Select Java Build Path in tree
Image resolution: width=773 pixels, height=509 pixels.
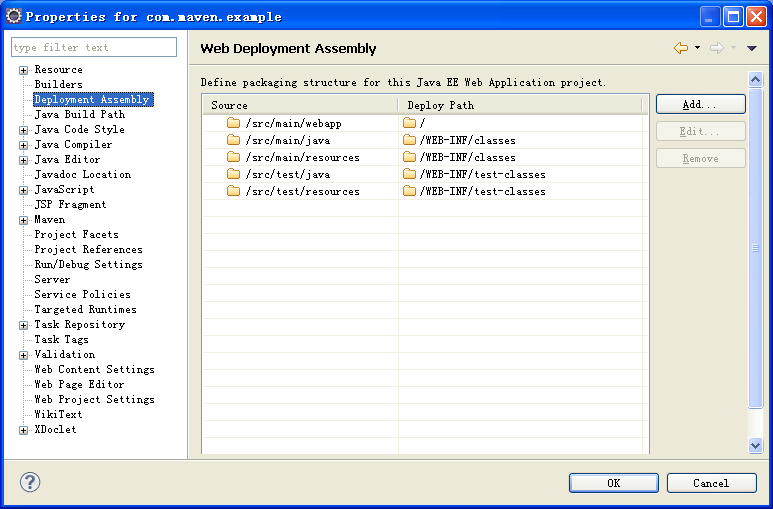(x=80, y=115)
